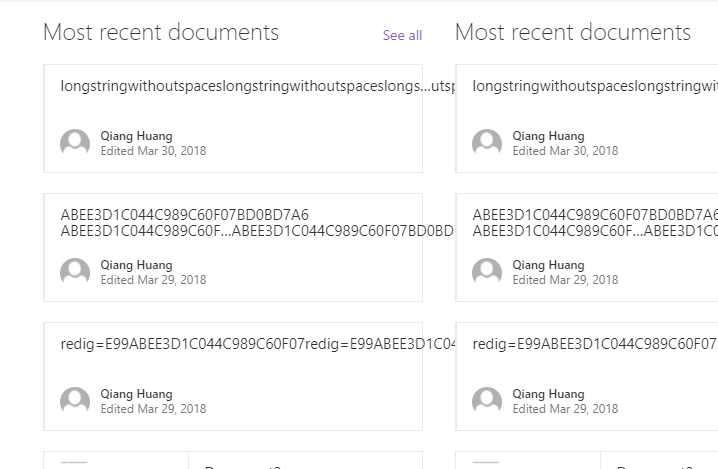Click the avatar on the left longstringwithoutspaces card

[x=75, y=143]
